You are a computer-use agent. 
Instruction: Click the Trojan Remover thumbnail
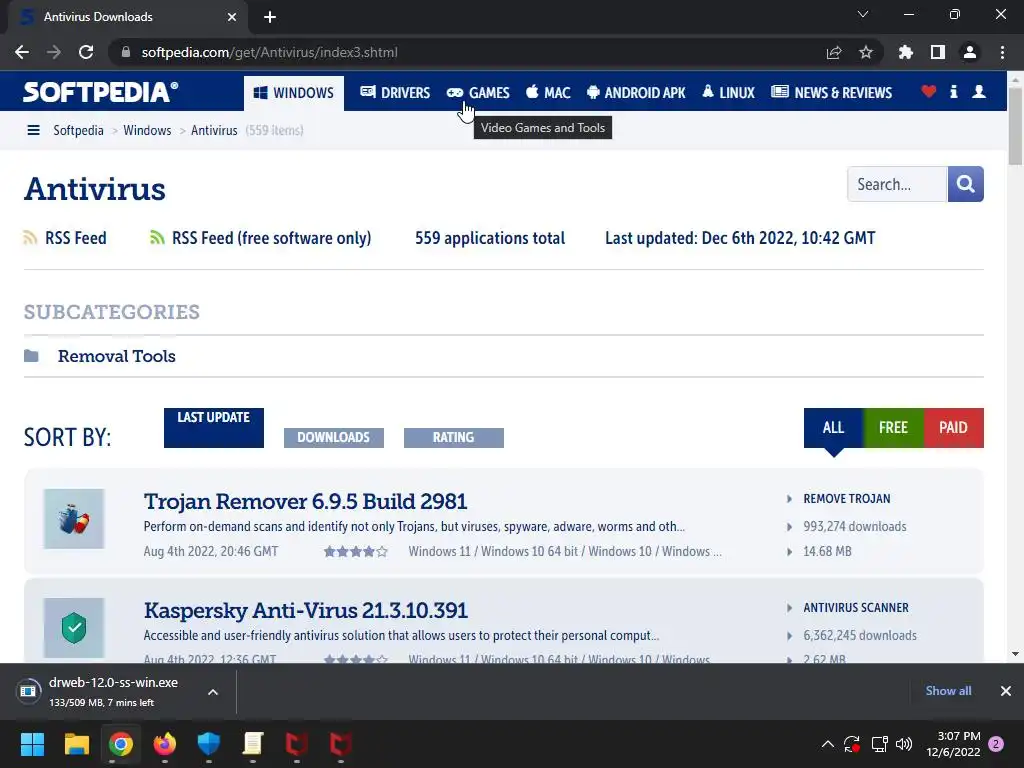pos(74,519)
